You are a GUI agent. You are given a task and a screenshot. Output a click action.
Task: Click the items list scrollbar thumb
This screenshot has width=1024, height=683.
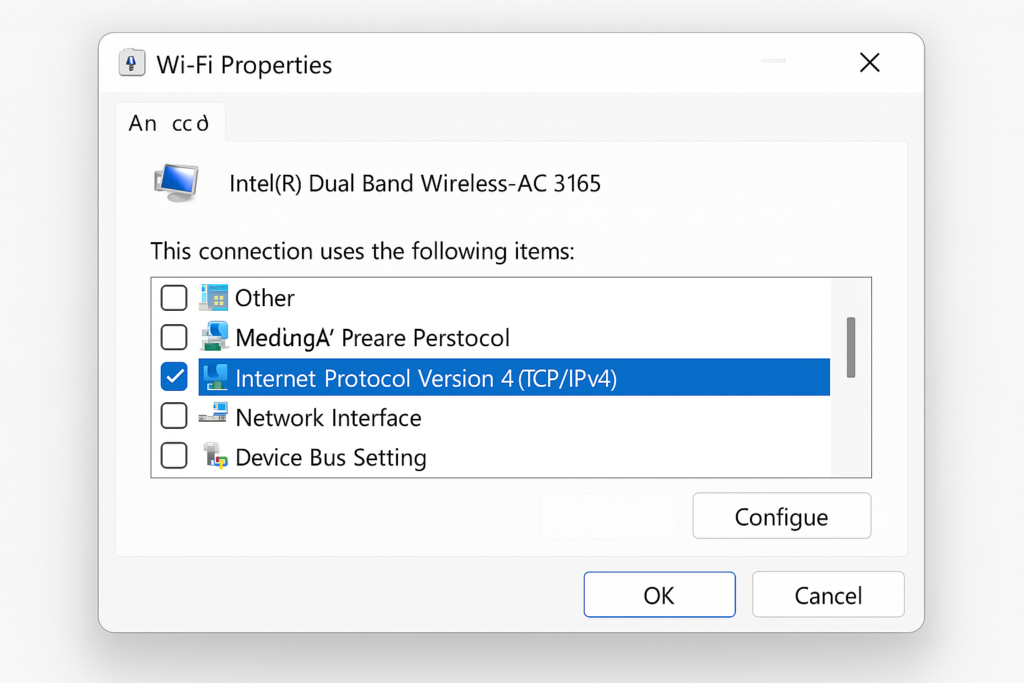click(x=851, y=347)
